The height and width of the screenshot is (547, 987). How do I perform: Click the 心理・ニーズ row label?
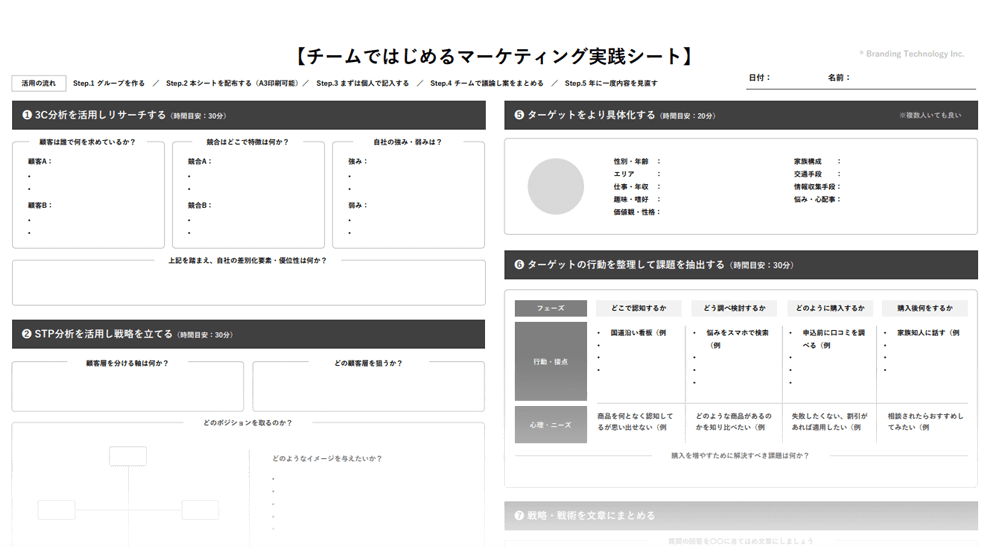pyautogui.click(x=550, y=424)
